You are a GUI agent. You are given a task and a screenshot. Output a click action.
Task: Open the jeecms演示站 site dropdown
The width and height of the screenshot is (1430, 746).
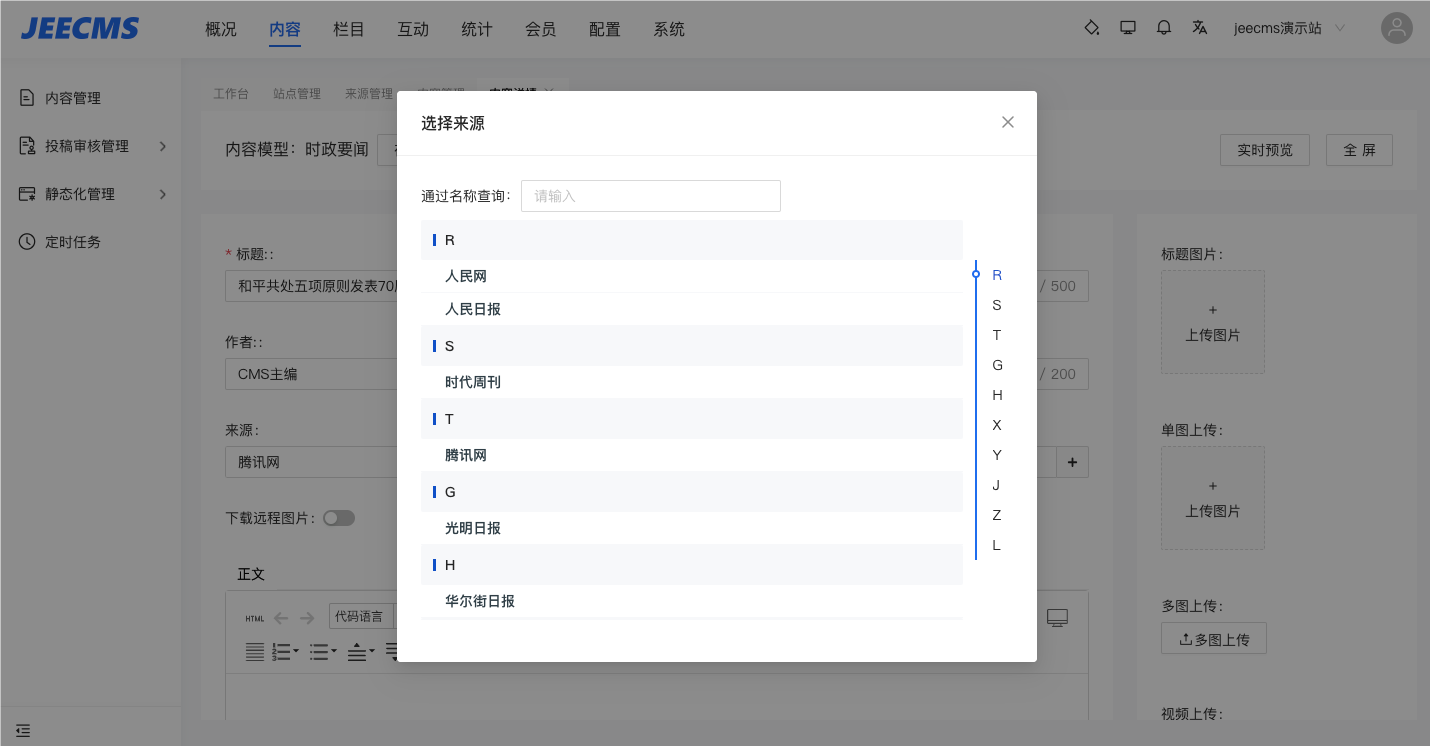coord(1289,28)
